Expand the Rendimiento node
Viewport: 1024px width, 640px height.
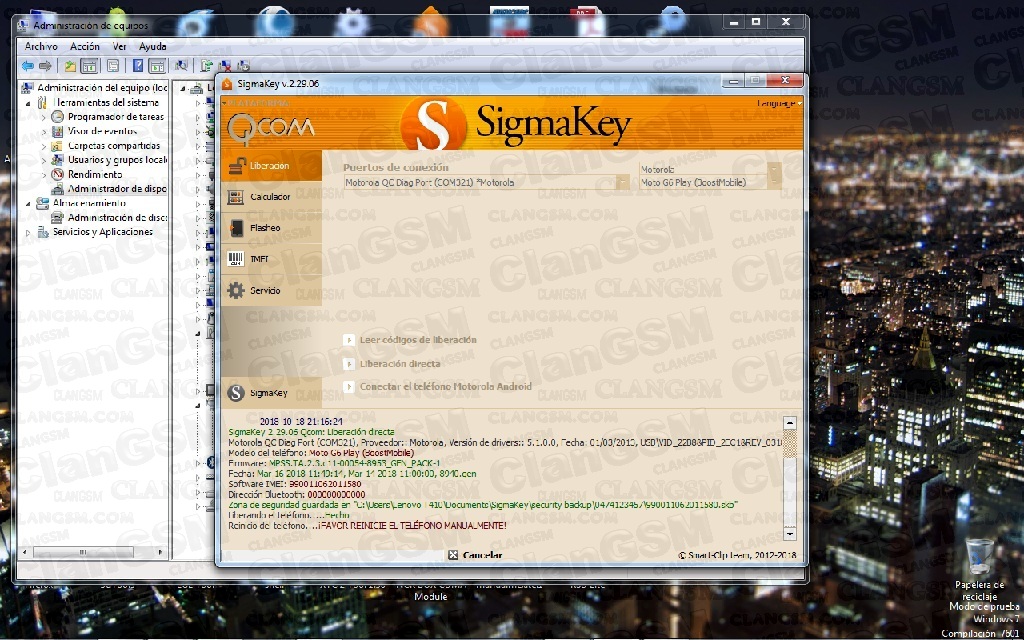44,174
